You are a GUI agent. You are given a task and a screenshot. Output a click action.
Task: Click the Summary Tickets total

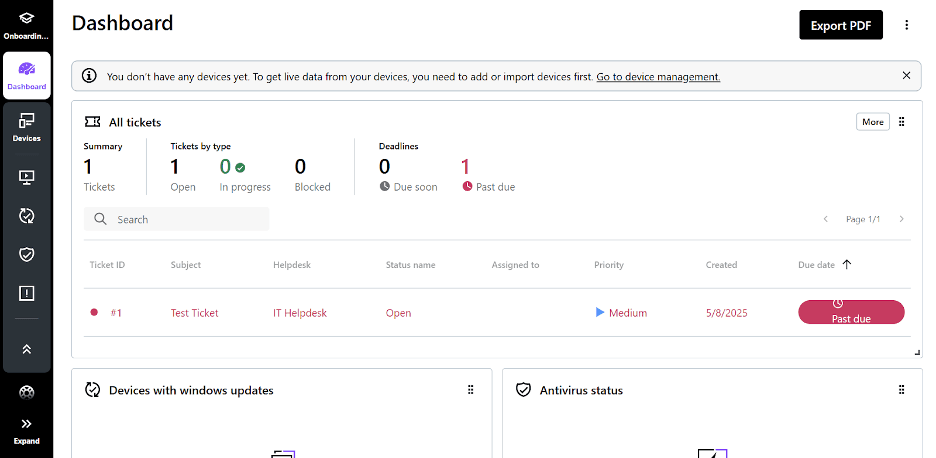click(x=88, y=167)
